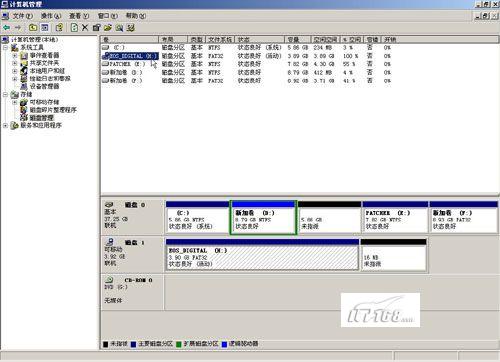Click the Properties icon in toolbar

pyautogui.click(x=96, y=28)
